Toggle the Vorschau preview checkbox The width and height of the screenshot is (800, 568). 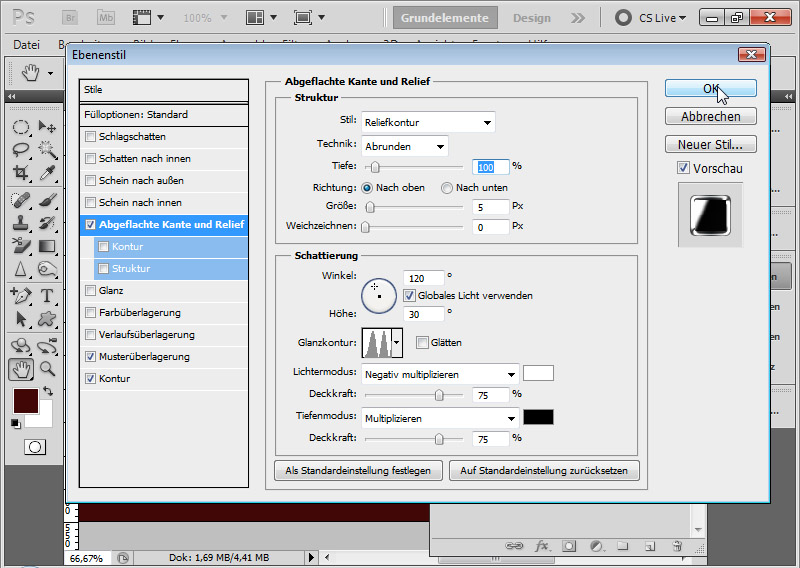click(x=683, y=169)
